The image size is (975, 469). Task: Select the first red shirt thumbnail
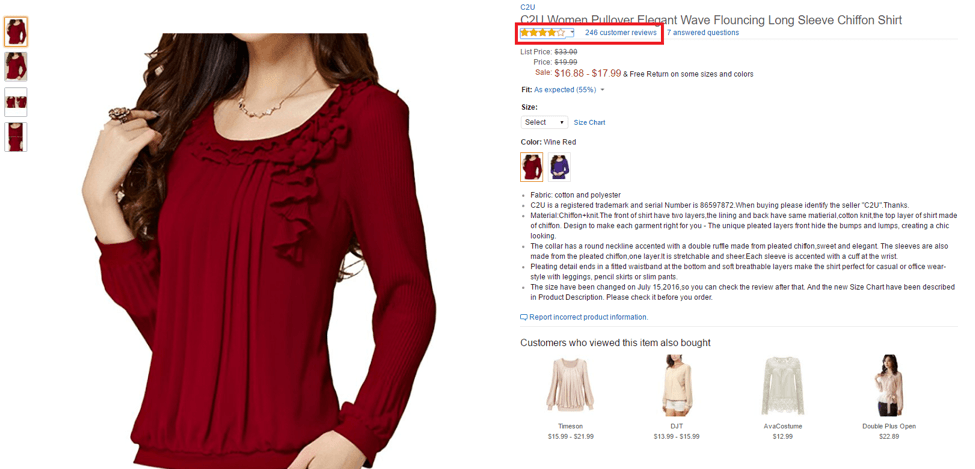(x=16, y=32)
